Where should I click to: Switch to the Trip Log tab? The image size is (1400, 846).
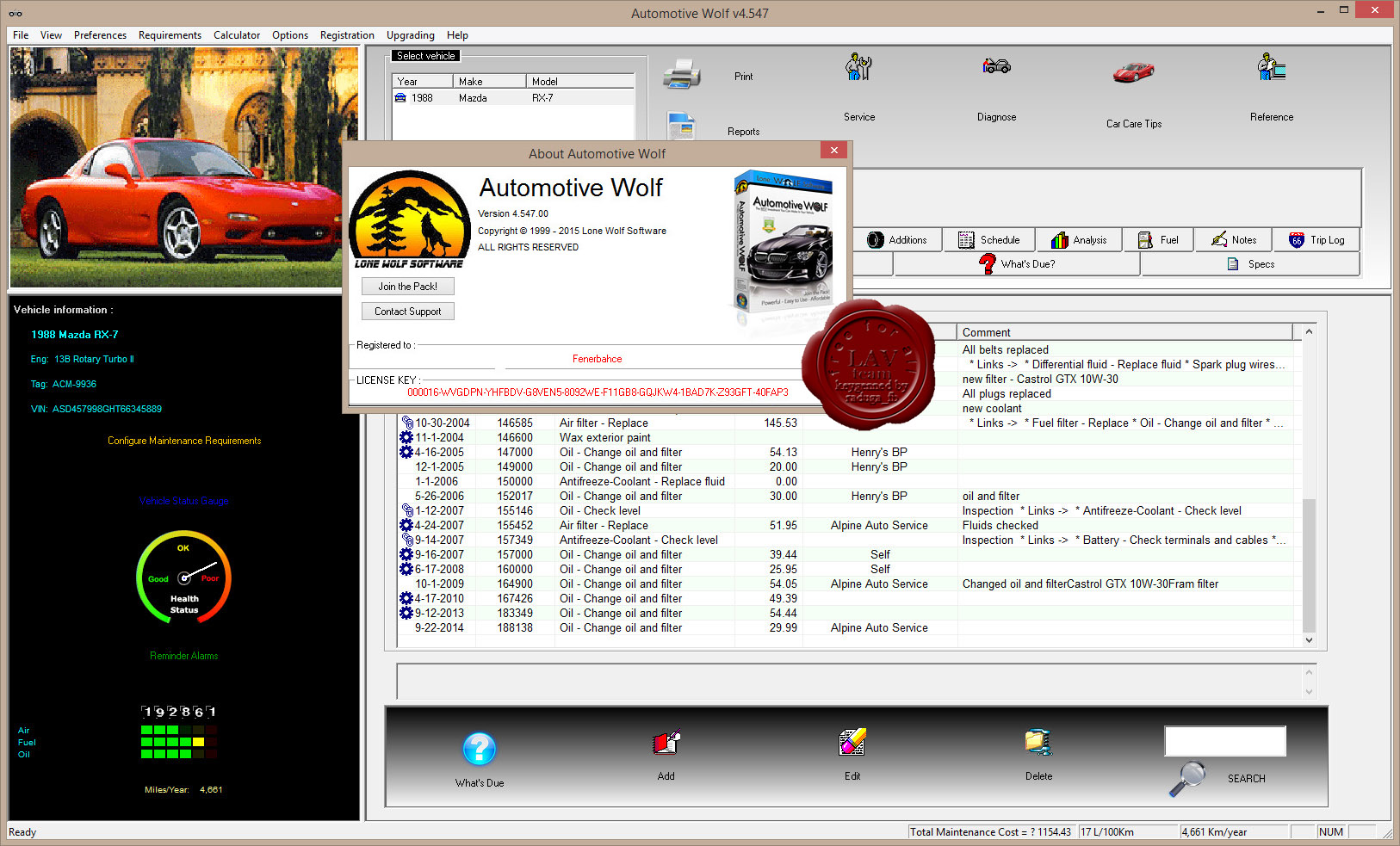click(1316, 240)
